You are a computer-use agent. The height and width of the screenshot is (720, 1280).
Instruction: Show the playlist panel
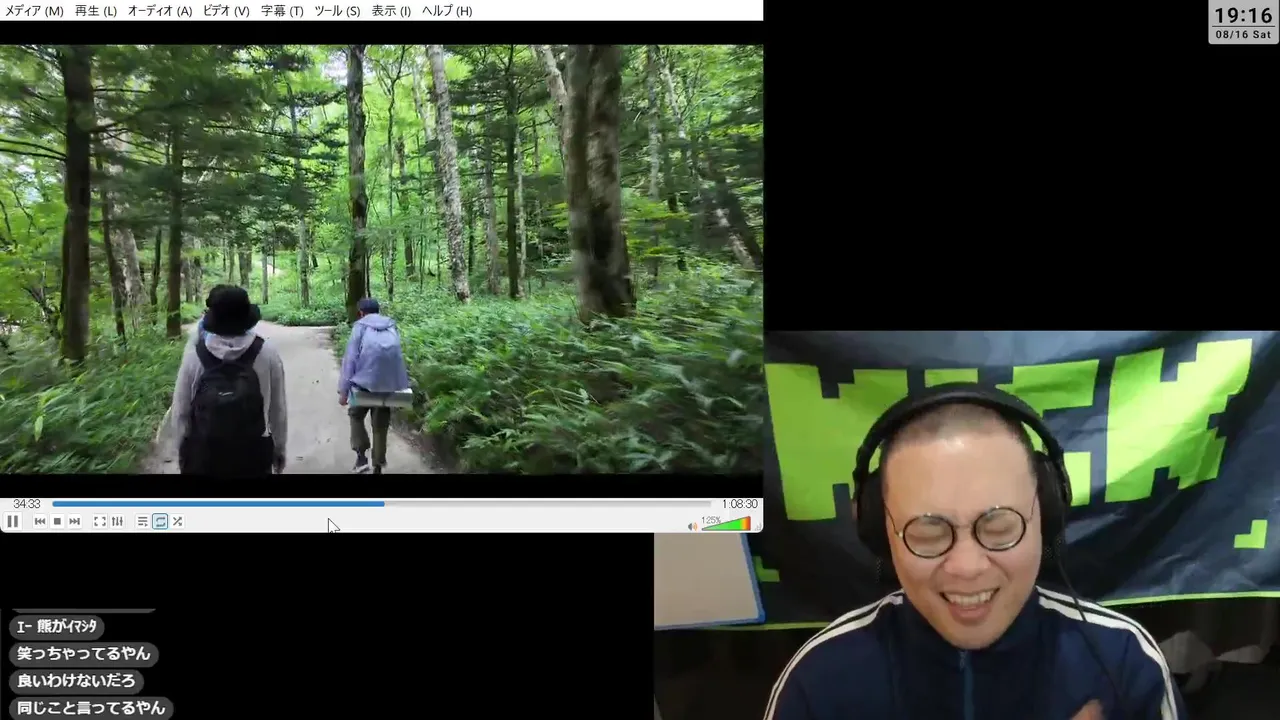pyautogui.click(x=143, y=521)
